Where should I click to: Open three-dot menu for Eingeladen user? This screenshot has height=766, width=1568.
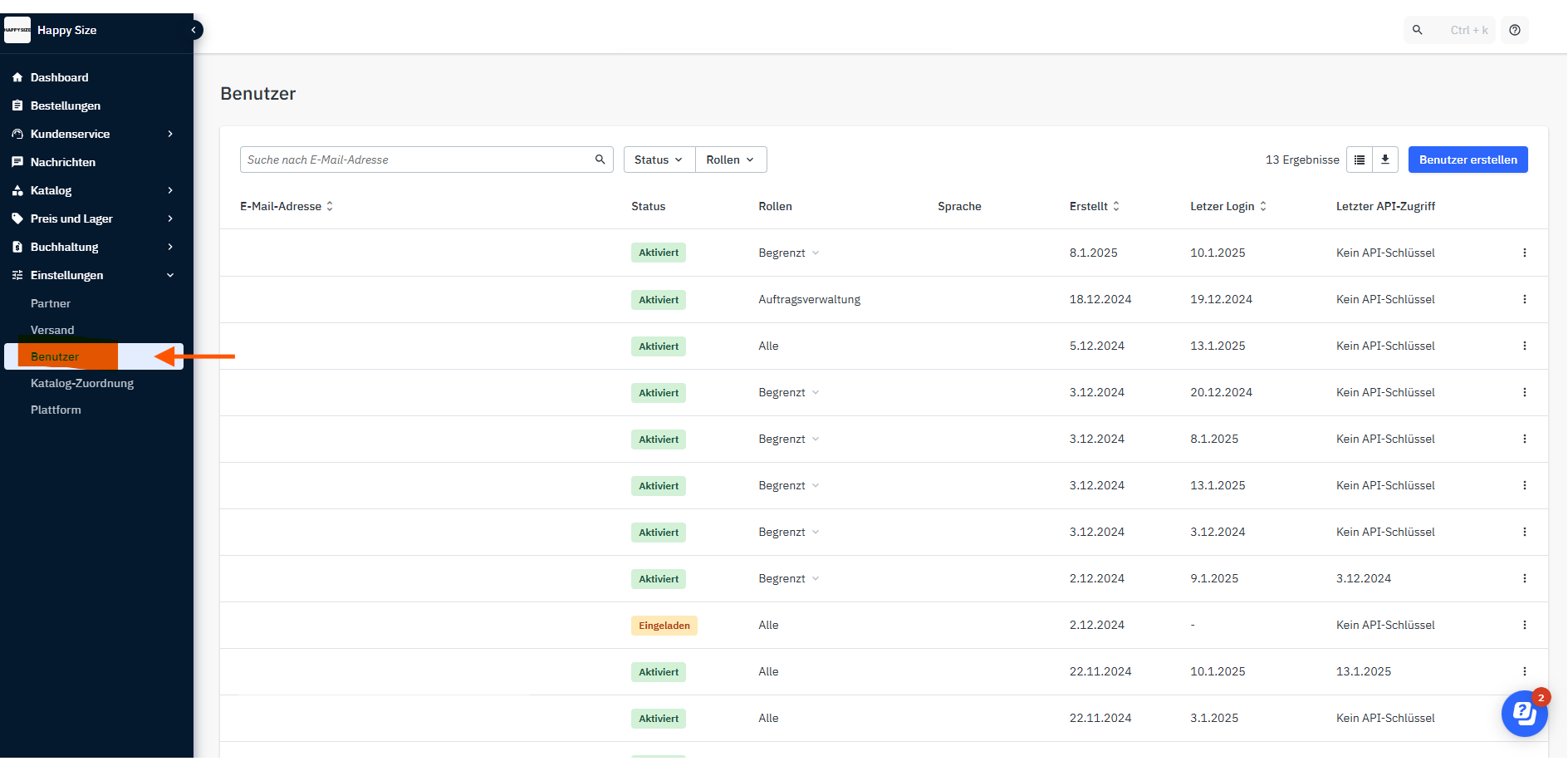[x=1524, y=625]
